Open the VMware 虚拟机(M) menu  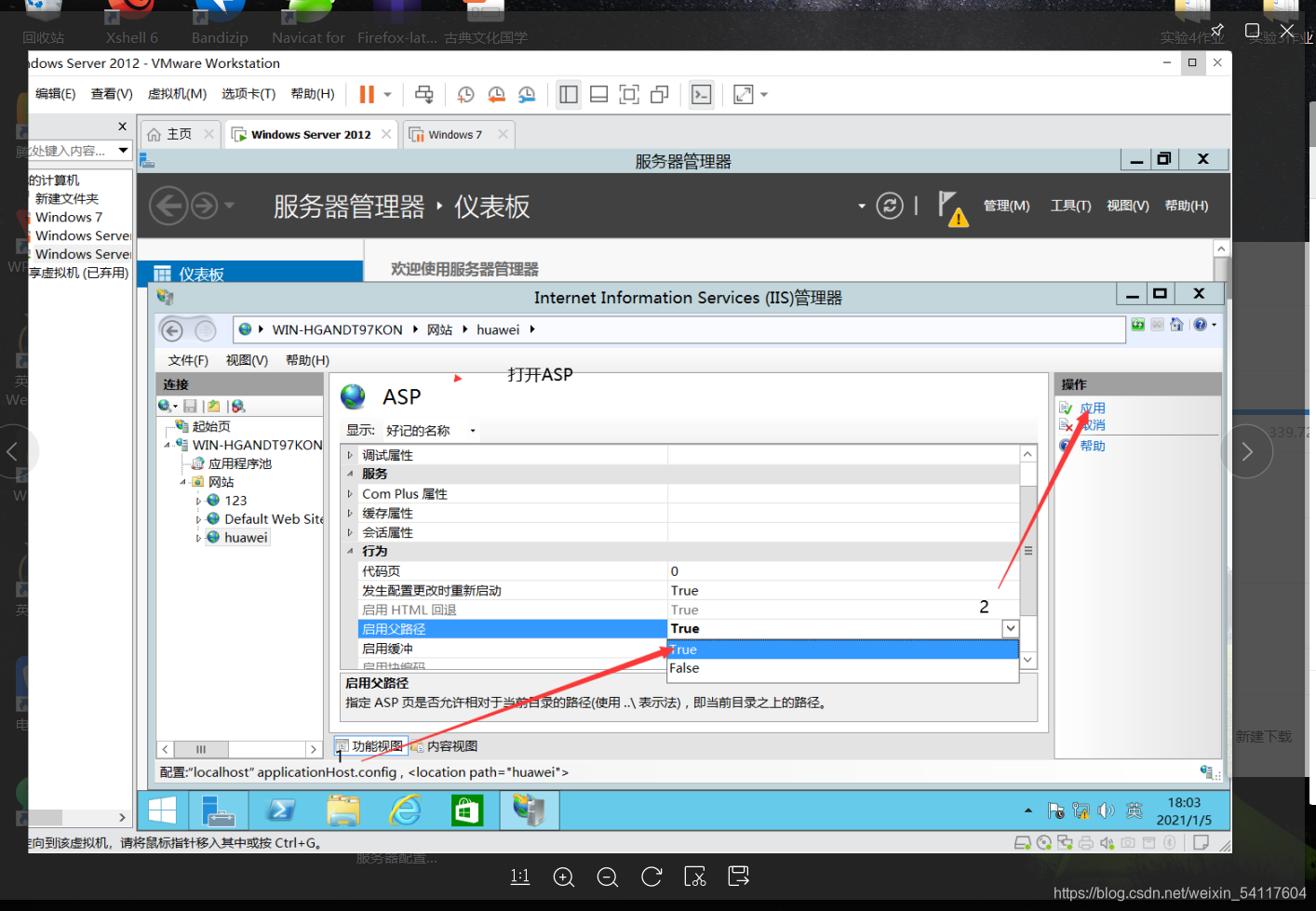click(x=177, y=94)
